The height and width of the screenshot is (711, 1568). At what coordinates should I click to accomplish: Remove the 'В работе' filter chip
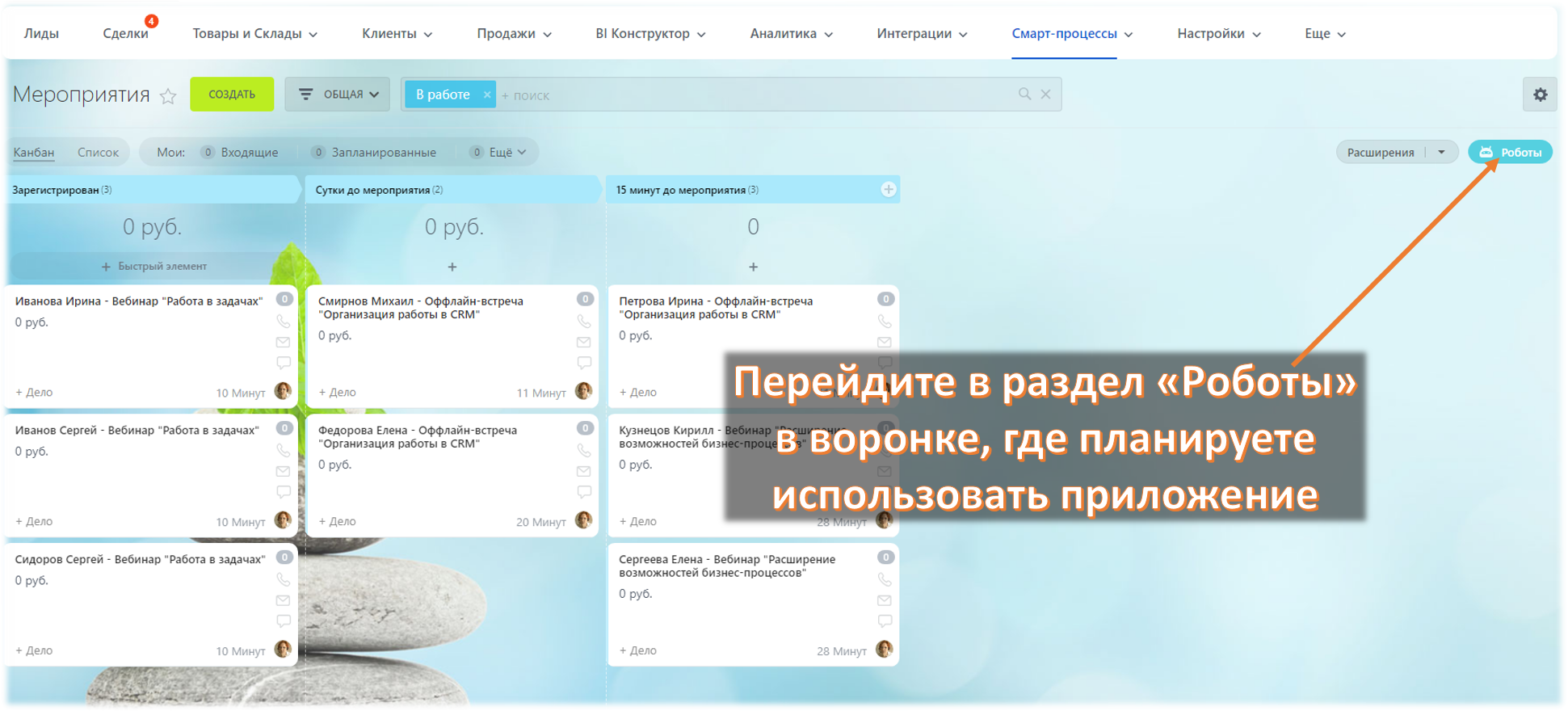[487, 95]
